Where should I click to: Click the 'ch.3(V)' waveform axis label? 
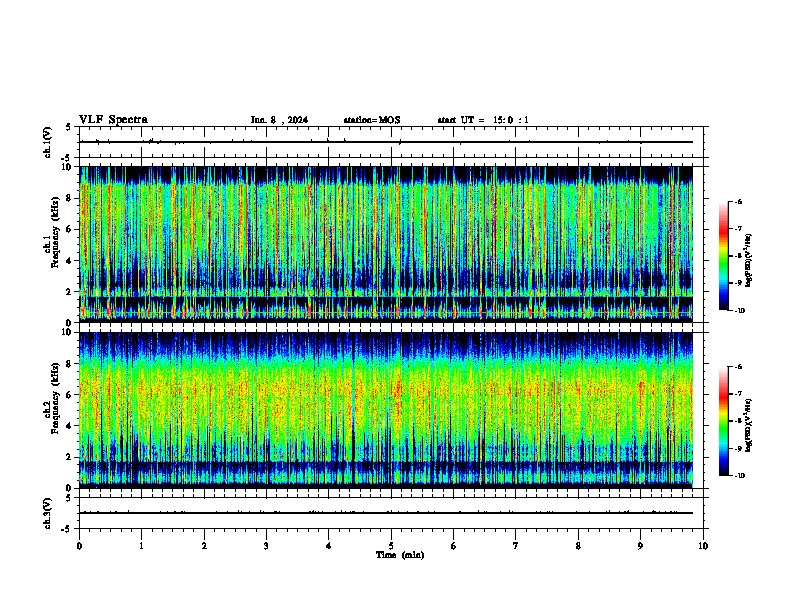pos(48,513)
